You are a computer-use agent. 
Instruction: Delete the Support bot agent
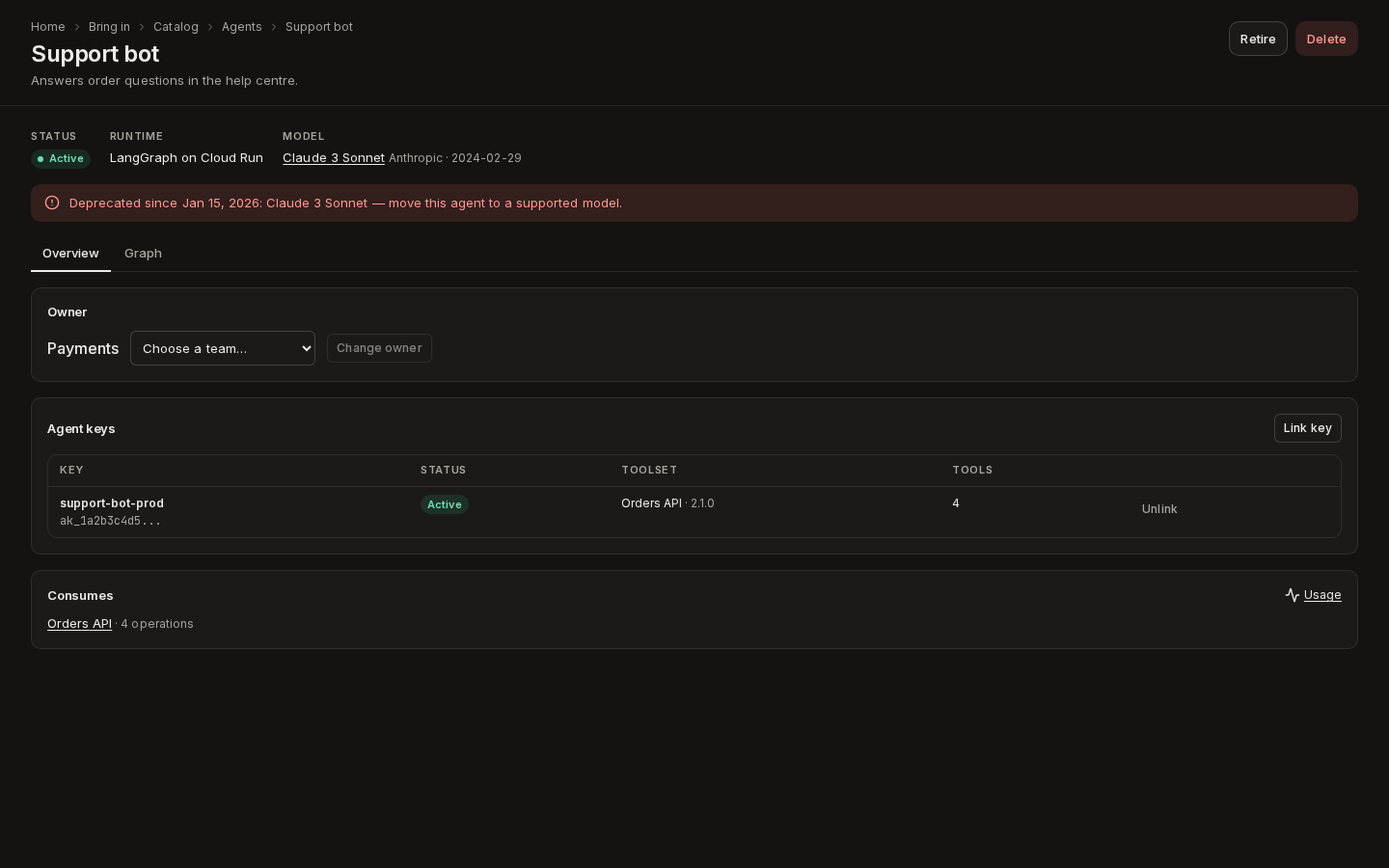coord(1326,39)
